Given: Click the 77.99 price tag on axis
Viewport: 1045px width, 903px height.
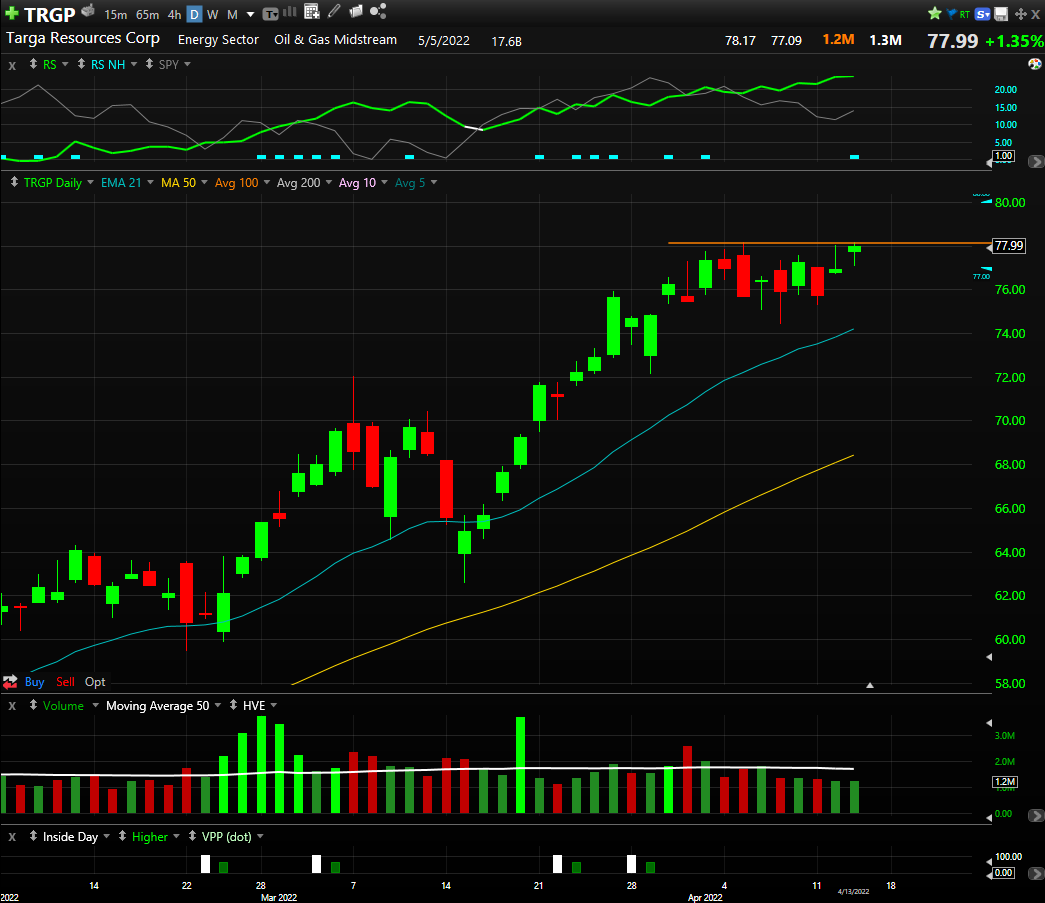Looking at the screenshot, I should point(1008,246).
